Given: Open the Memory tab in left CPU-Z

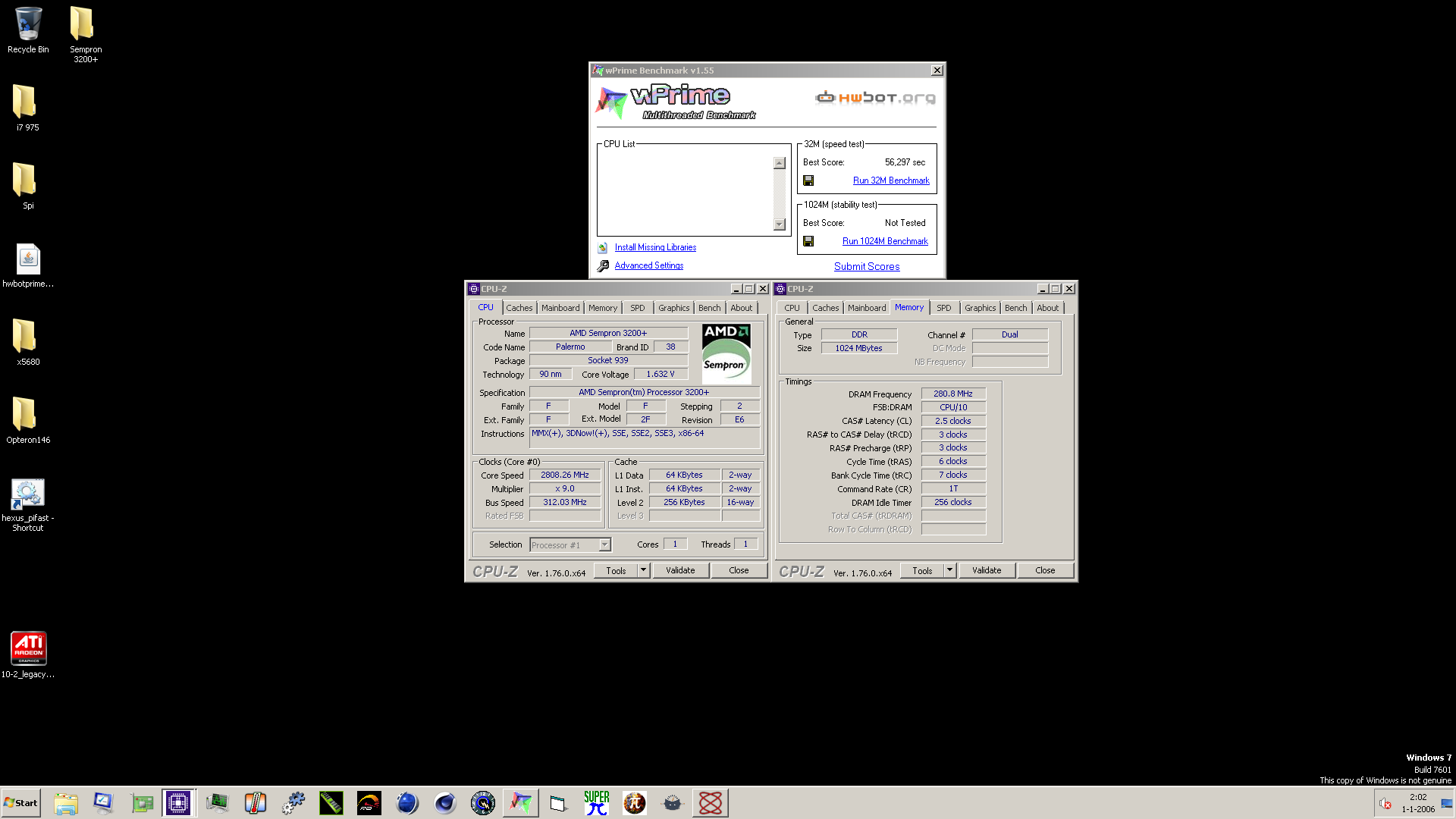Looking at the screenshot, I should point(603,308).
